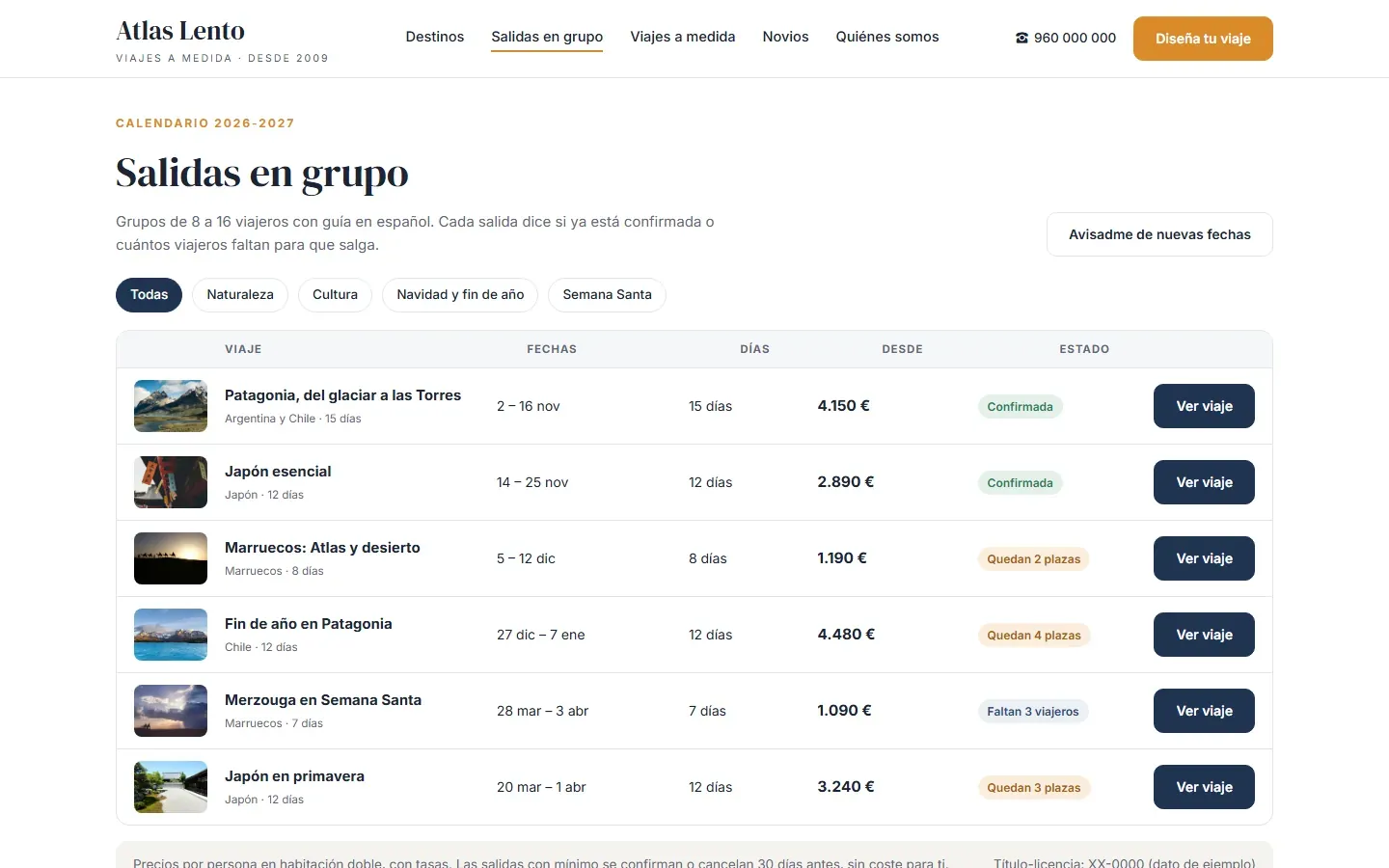Click the 'Japón esencial' trip title

[278, 472]
